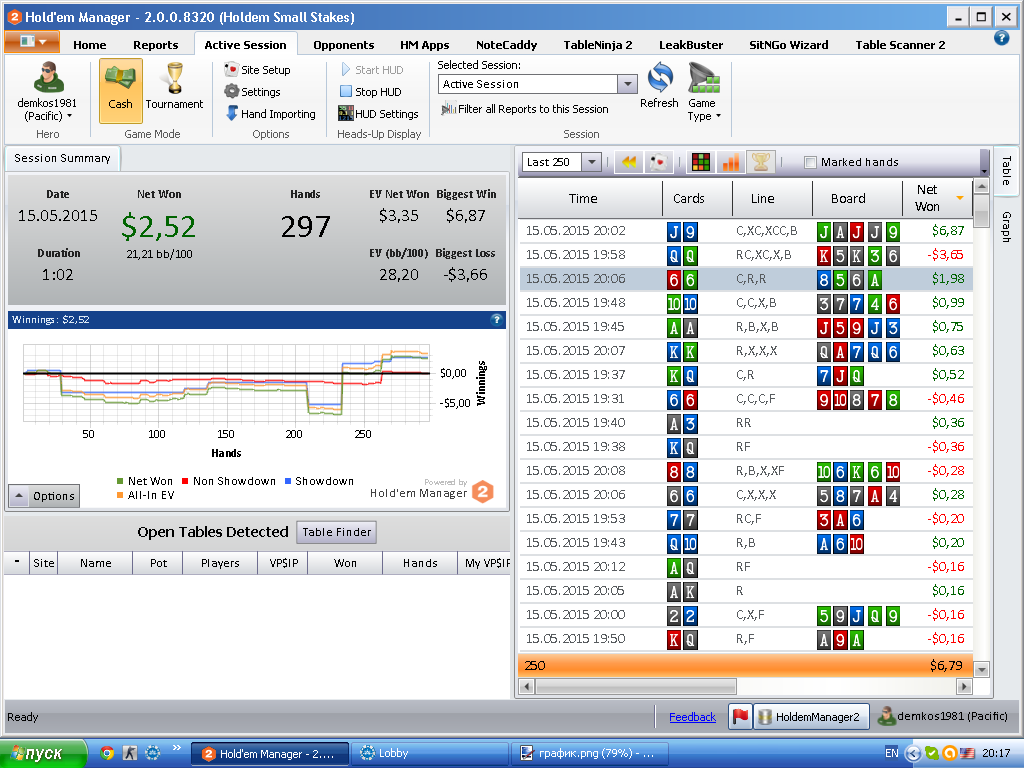This screenshot has width=1024, height=768.
Task: Open Lobby taskbar window
Action: (x=428, y=753)
